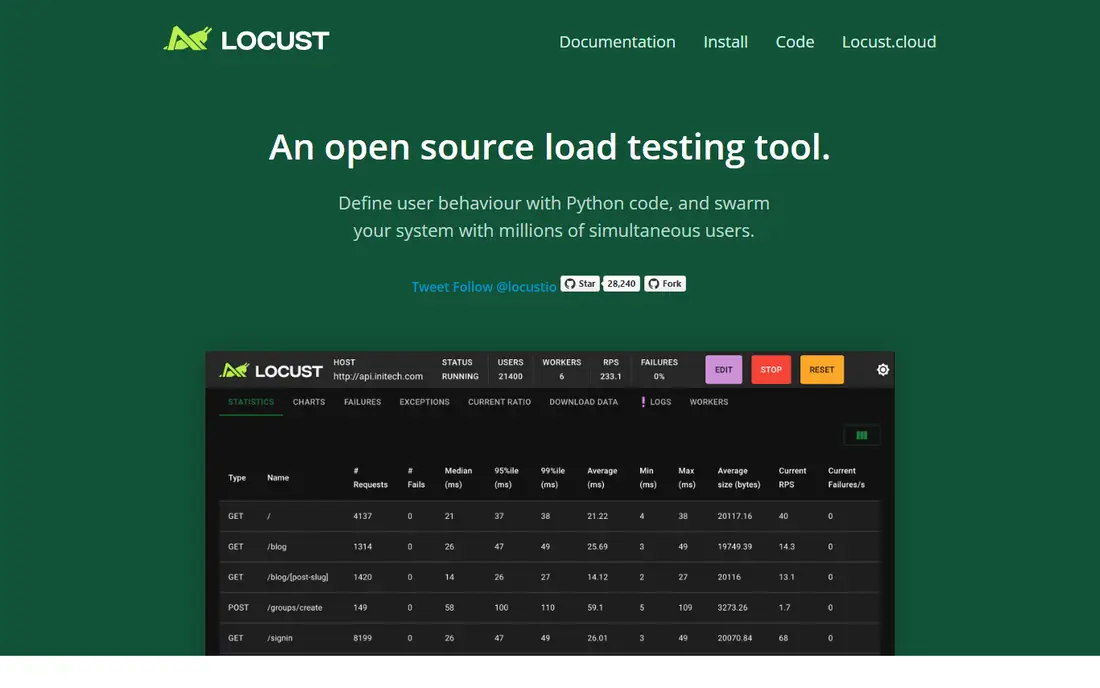This screenshot has height=688, width=1100.
Task: Click the 233.1 RPS value
Action: 610,377
